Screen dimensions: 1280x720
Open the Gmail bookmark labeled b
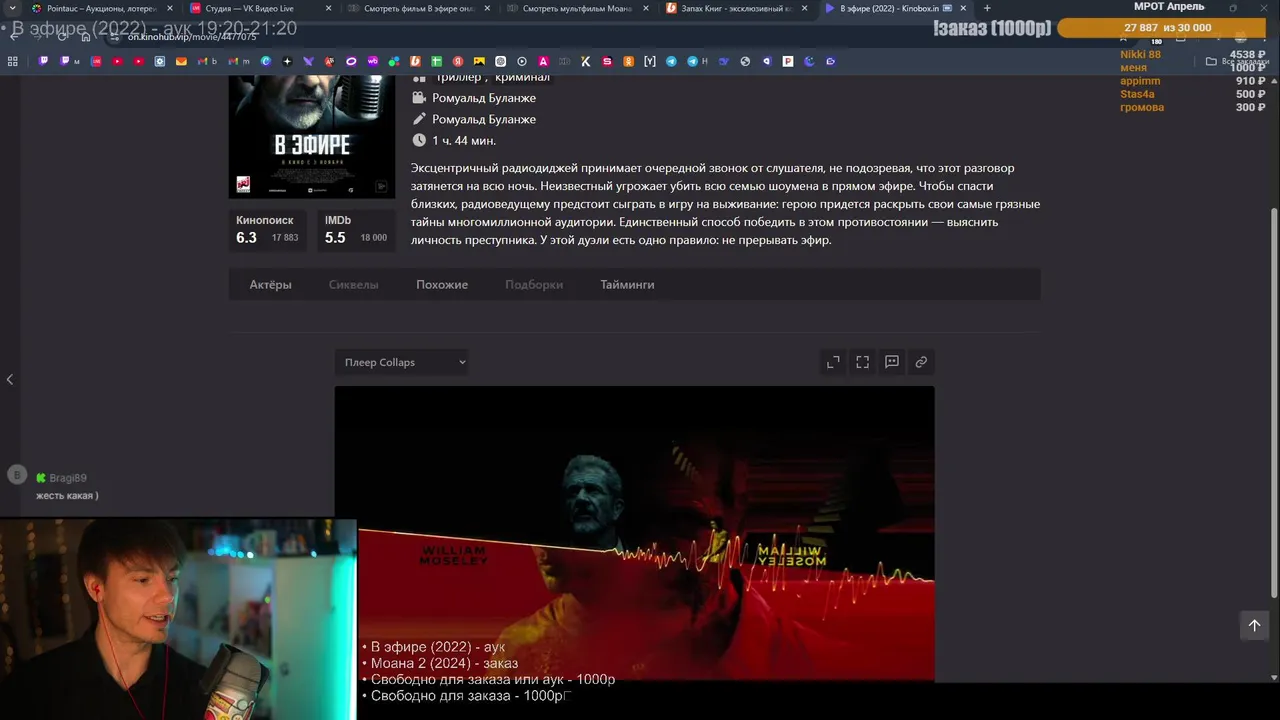[x=206, y=61]
